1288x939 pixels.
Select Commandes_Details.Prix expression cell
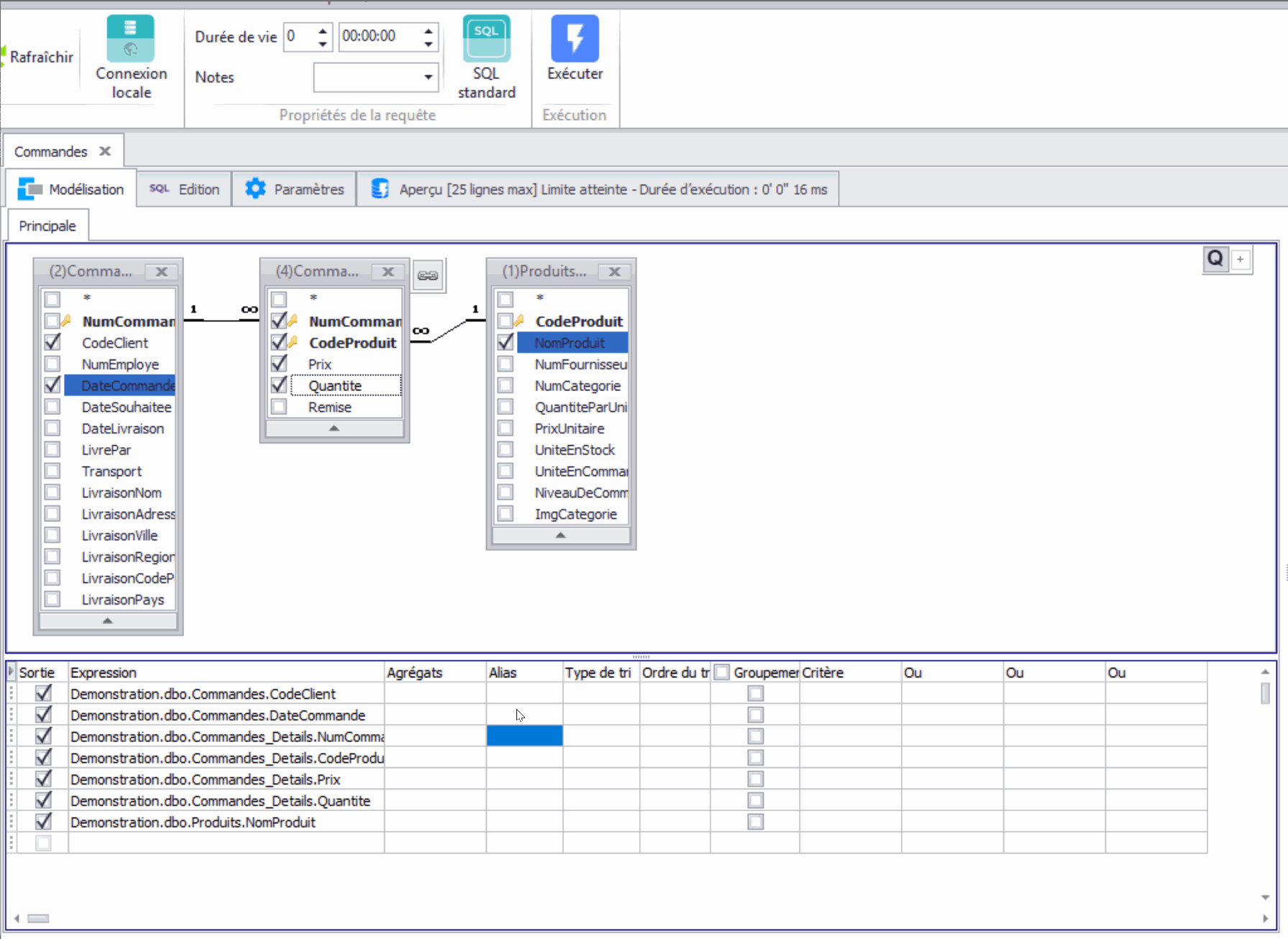click(227, 779)
